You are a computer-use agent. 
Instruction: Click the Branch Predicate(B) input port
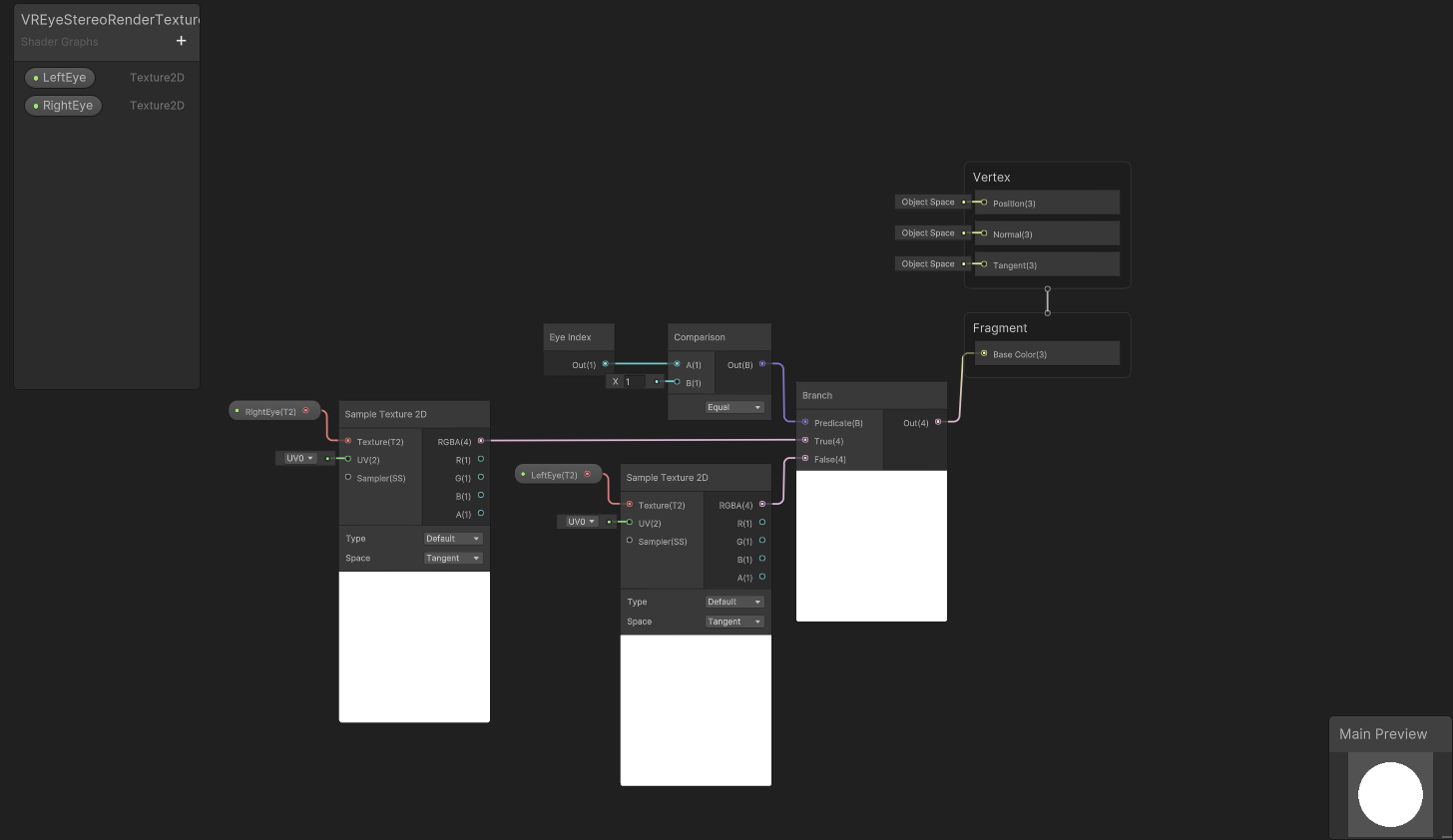coord(805,422)
